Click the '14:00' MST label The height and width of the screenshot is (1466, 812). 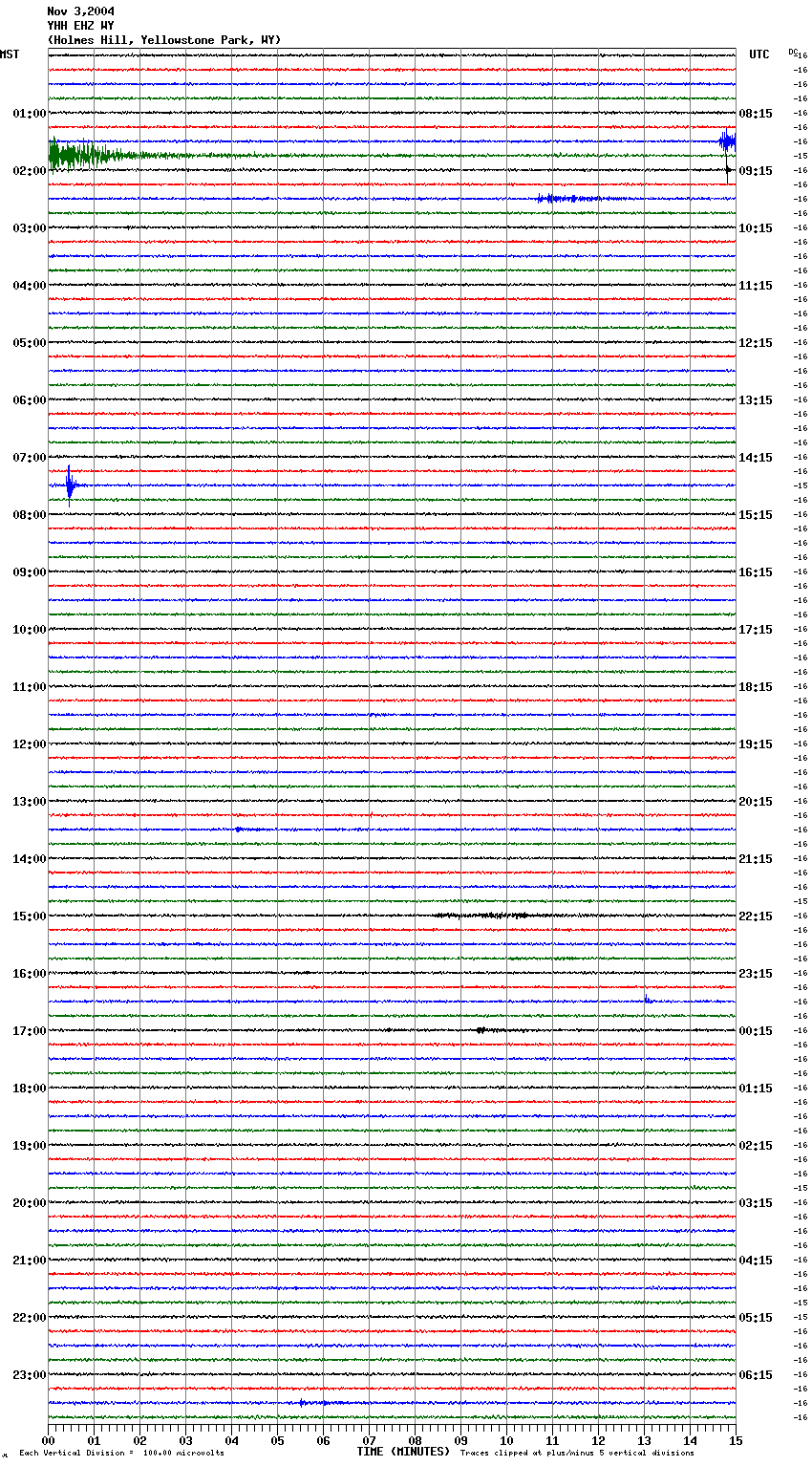pyautogui.click(x=30, y=859)
